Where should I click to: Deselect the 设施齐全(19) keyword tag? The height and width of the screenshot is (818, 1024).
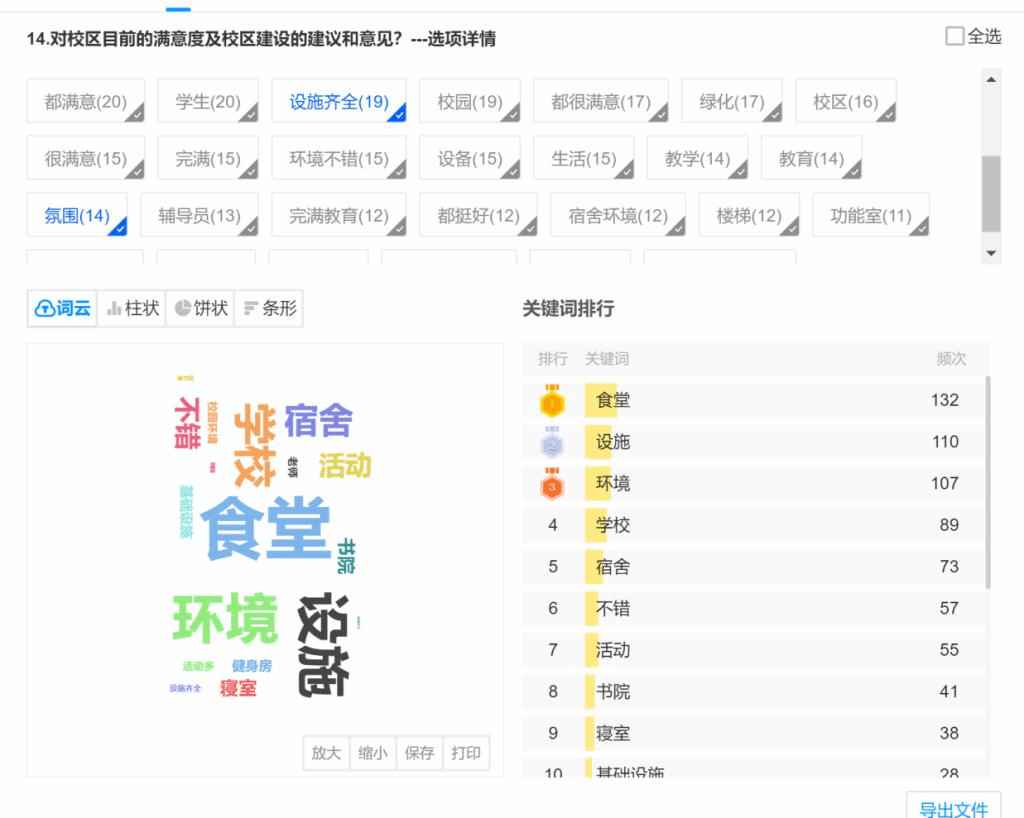point(339,102)
